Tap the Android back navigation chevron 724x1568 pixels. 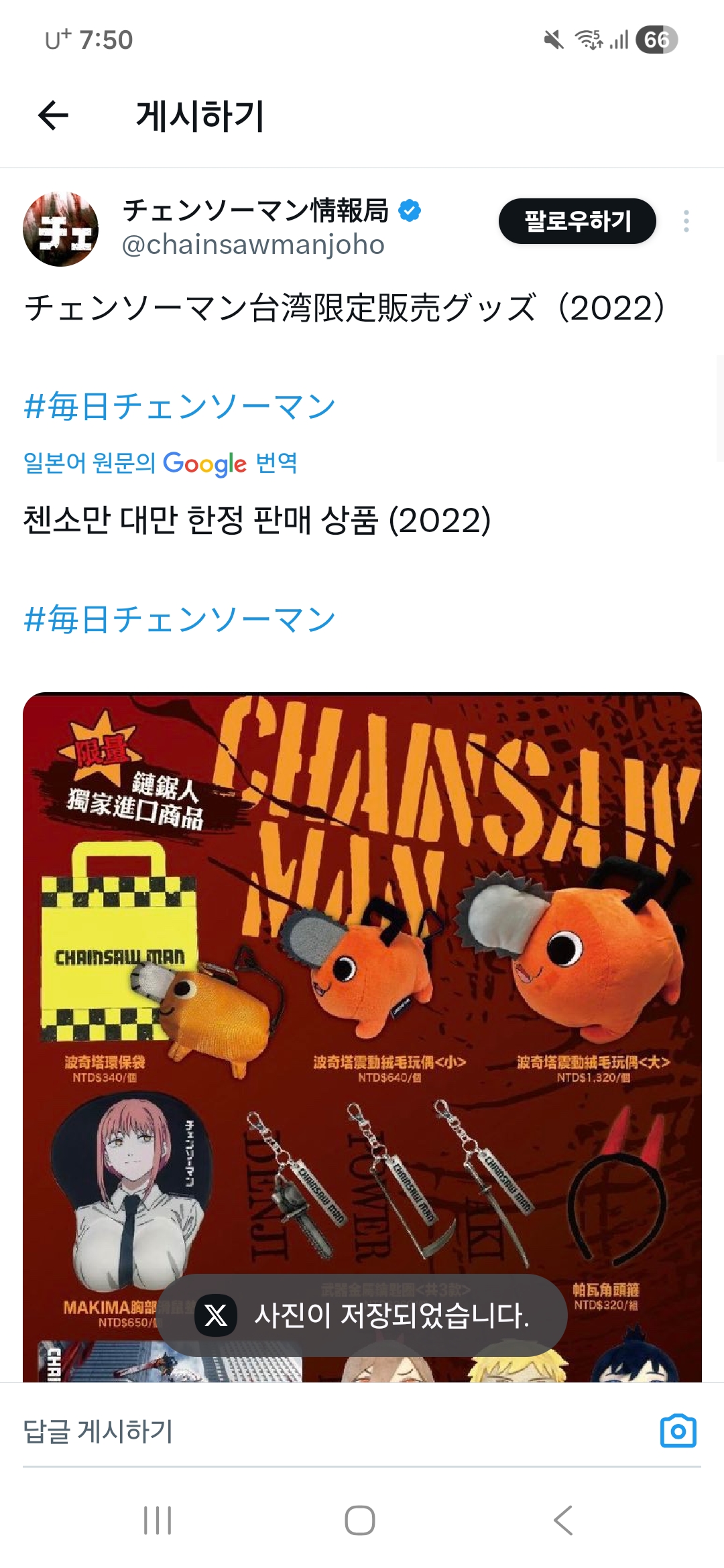click(563, 1520)
